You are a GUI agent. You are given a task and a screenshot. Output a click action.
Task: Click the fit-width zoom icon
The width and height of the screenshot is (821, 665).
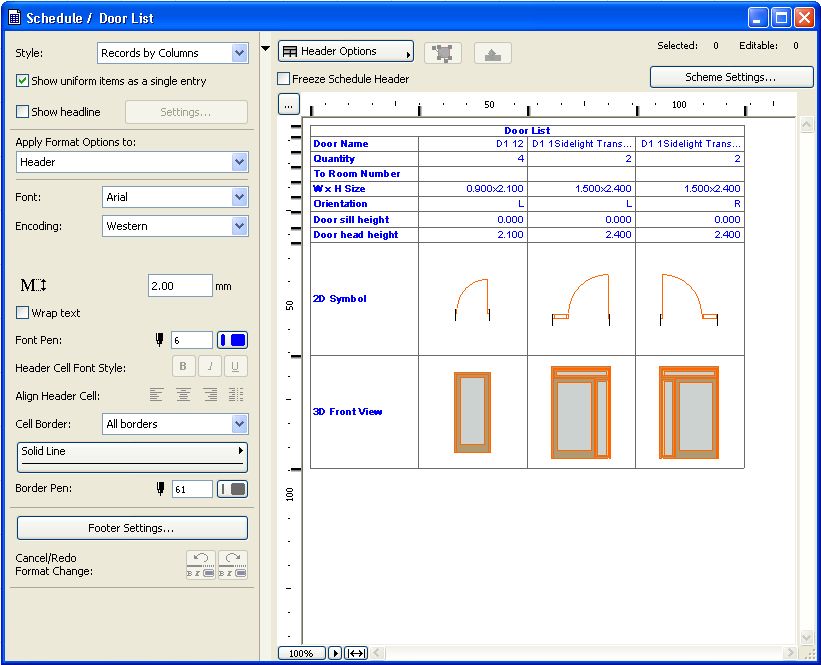click(356, 653)
